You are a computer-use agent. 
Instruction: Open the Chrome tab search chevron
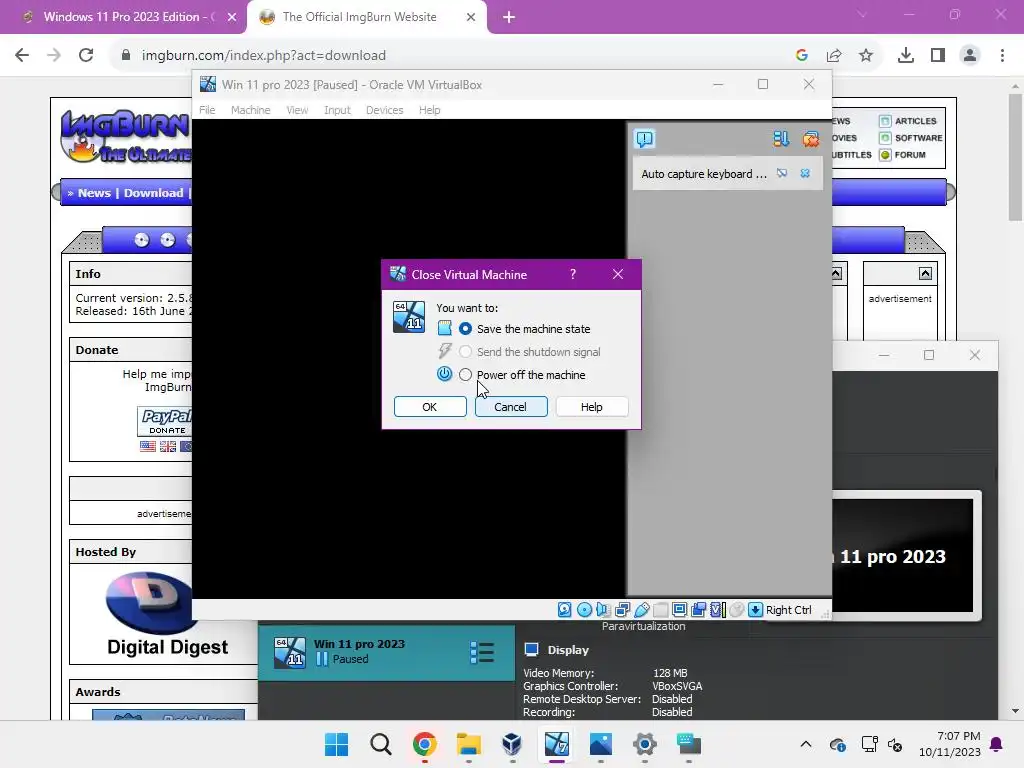[x=861, y=14]
